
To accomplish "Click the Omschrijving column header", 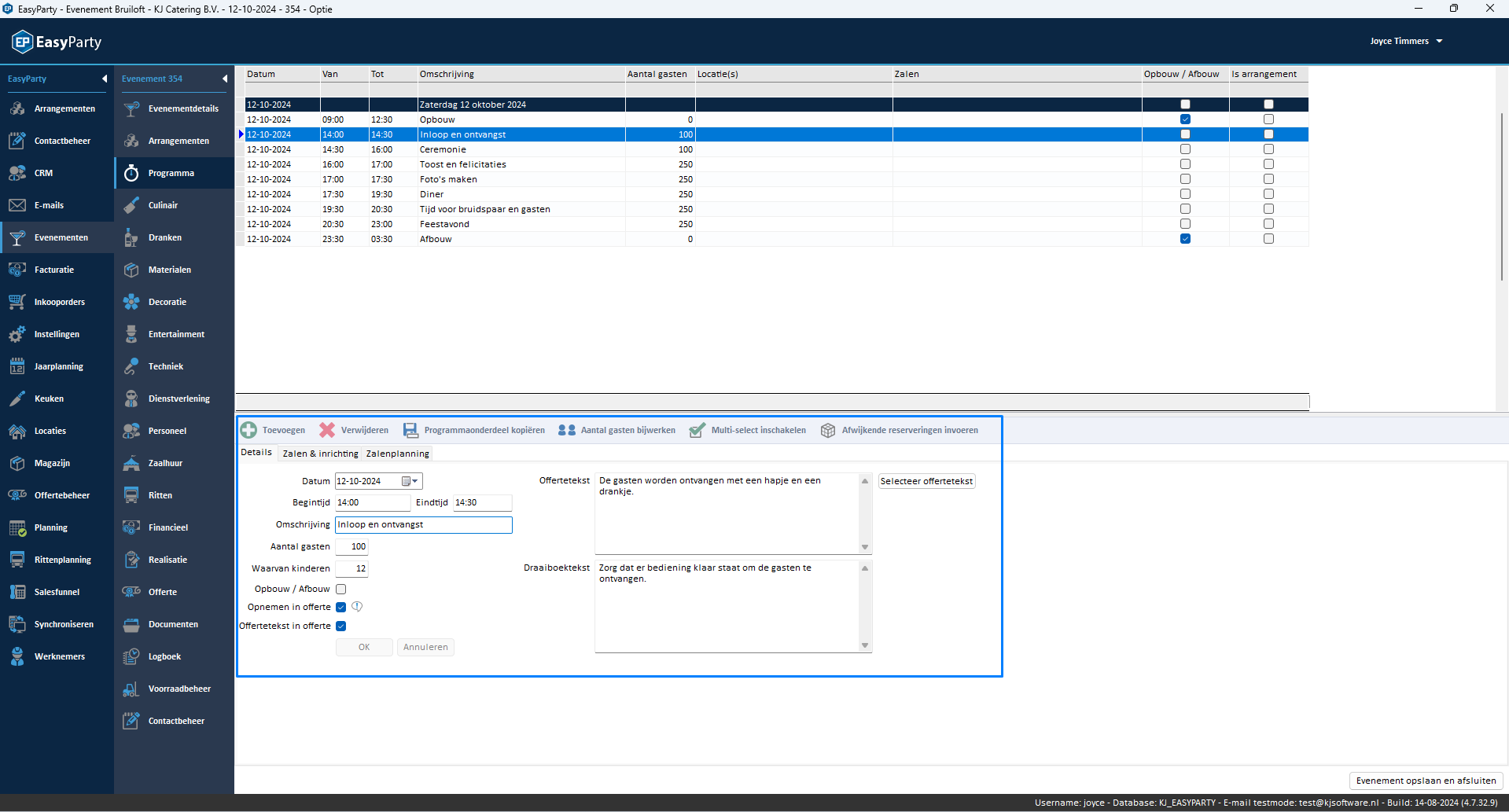I will (521, 74).
